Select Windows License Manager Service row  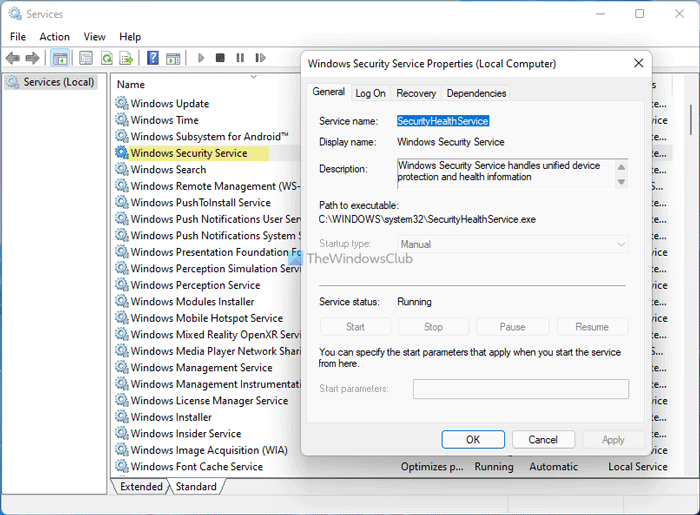202,400
